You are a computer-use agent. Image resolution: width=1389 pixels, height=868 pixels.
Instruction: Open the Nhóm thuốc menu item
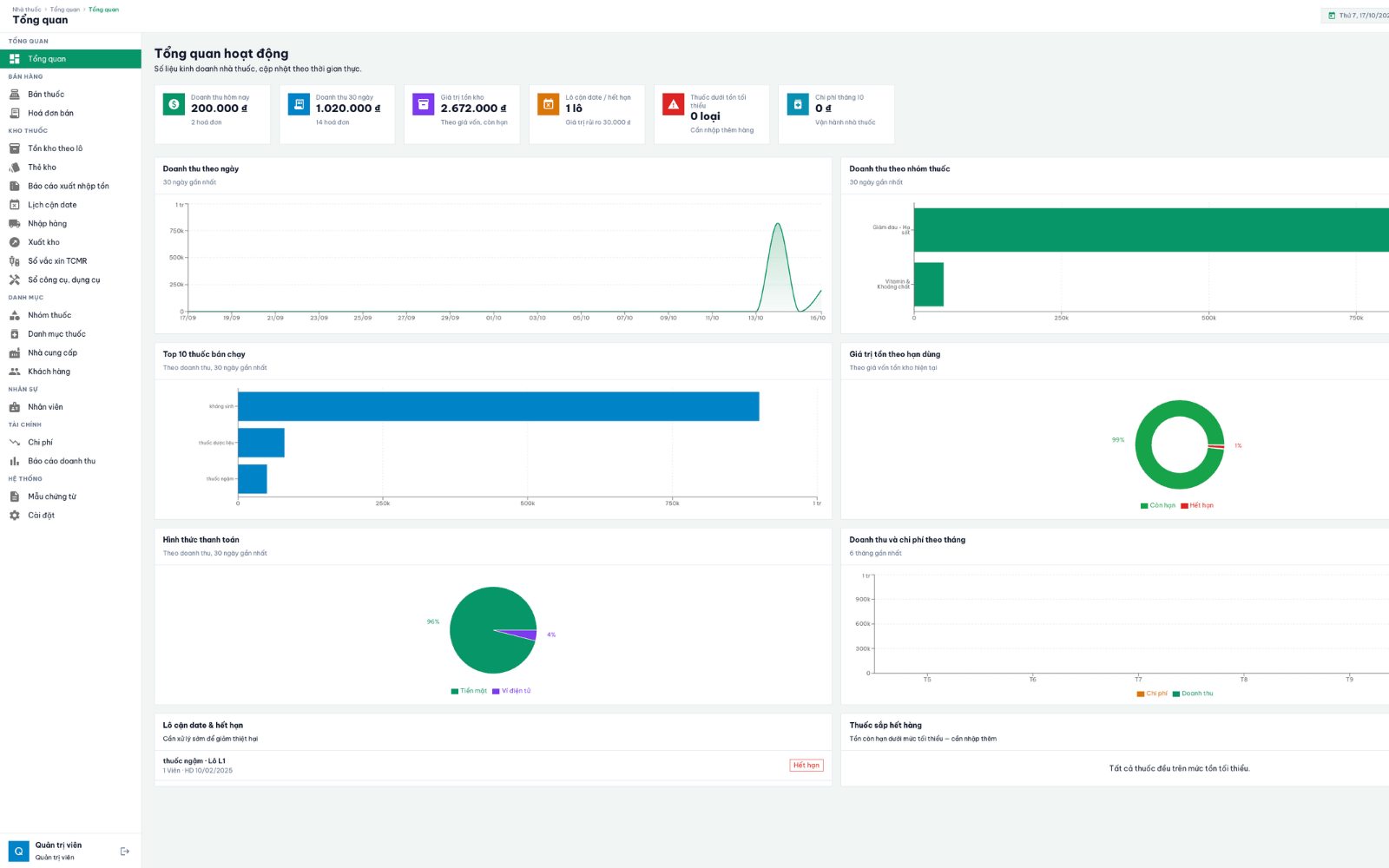(x=70, y=316)
